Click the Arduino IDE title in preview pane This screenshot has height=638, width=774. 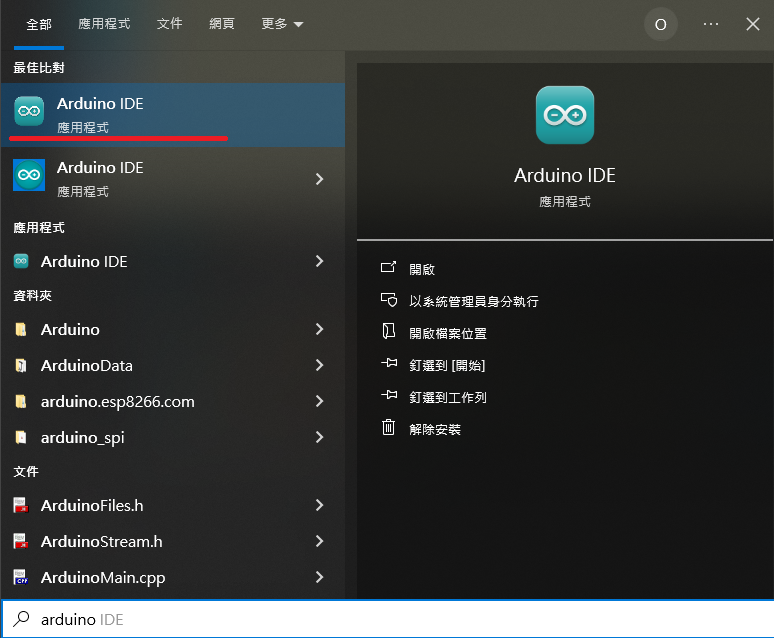click(565, 175)
